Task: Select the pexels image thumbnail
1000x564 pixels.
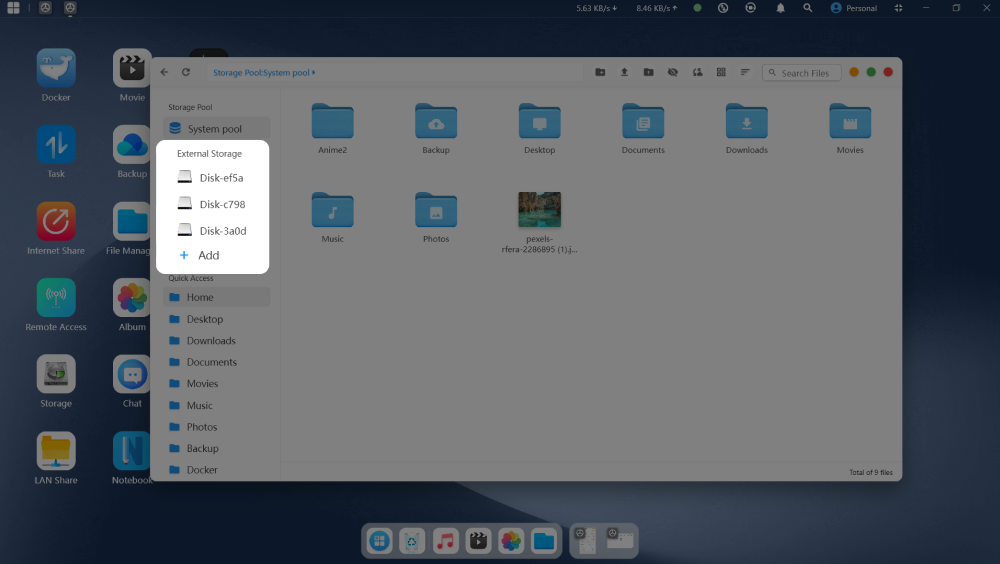Action: coord(539,210)
